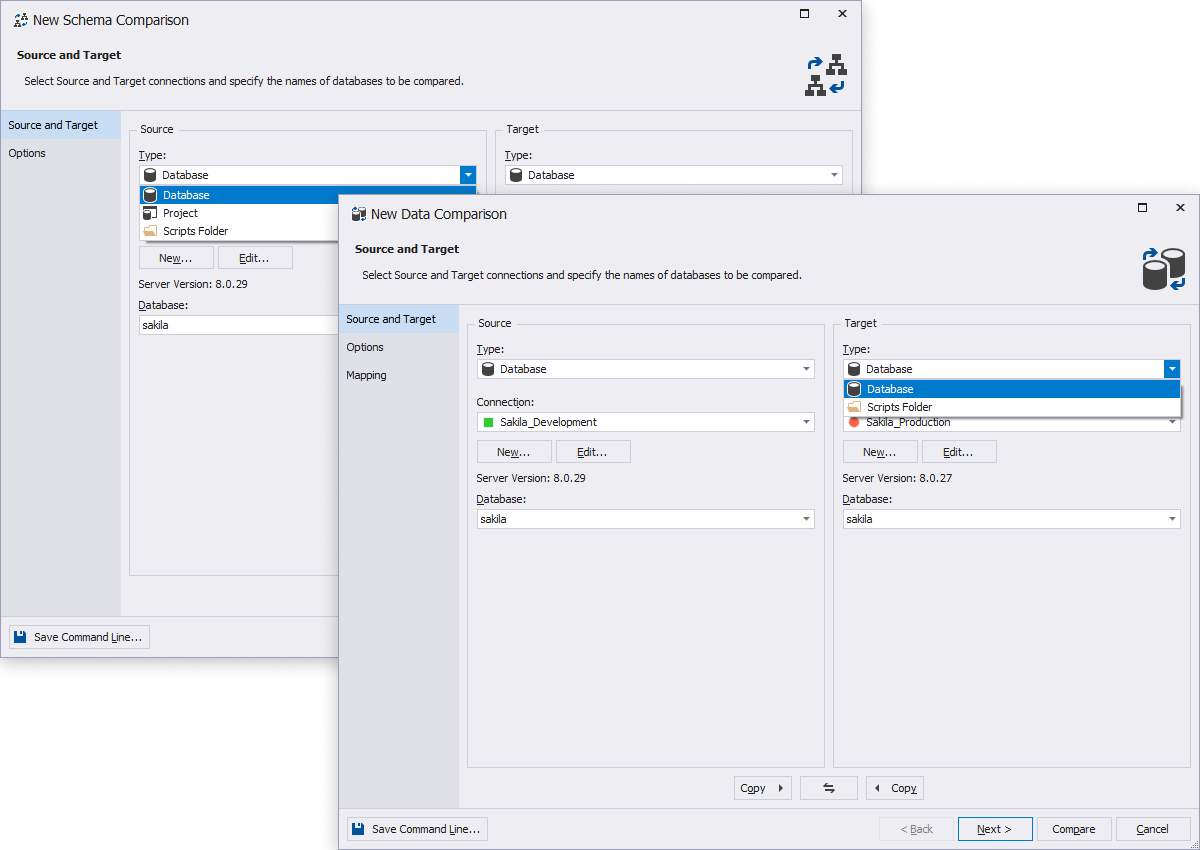1200x850 pixels.
Task: Click the New Data Comparison title icon
Action: [x=359, y=214]
